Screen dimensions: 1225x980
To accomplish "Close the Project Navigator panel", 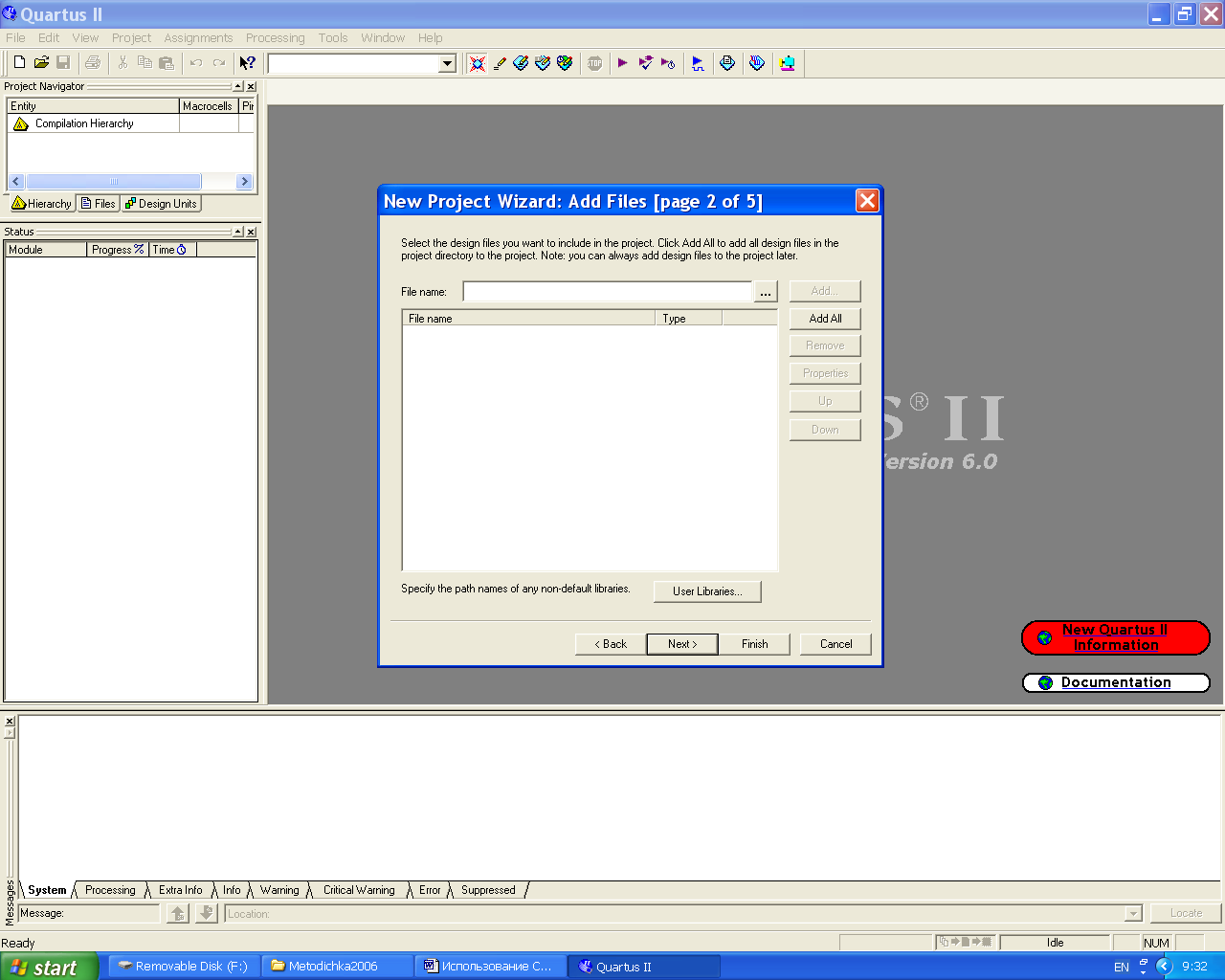I will (251, 87).
